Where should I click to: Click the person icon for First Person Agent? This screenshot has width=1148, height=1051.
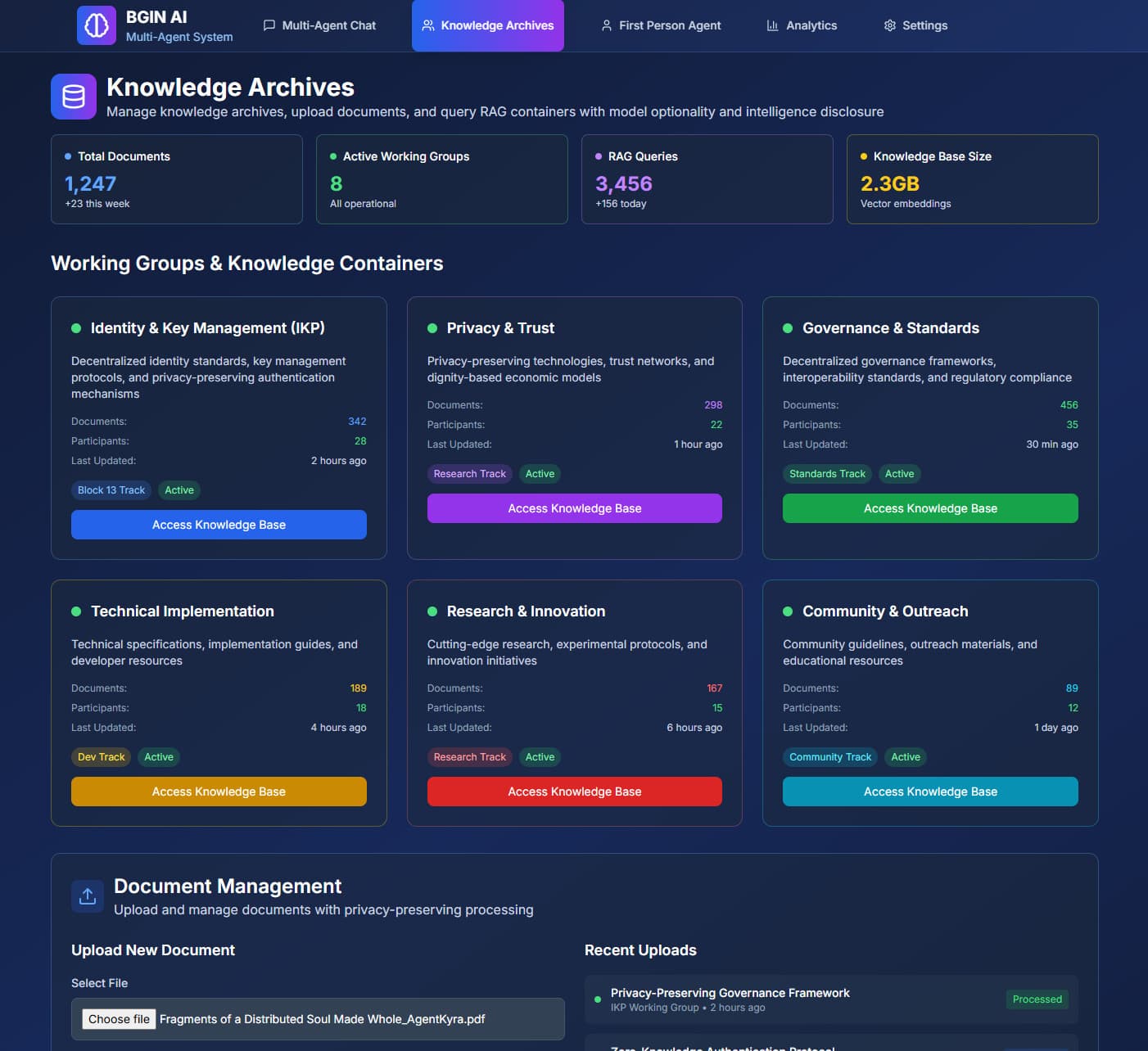(x=606, y=25)
